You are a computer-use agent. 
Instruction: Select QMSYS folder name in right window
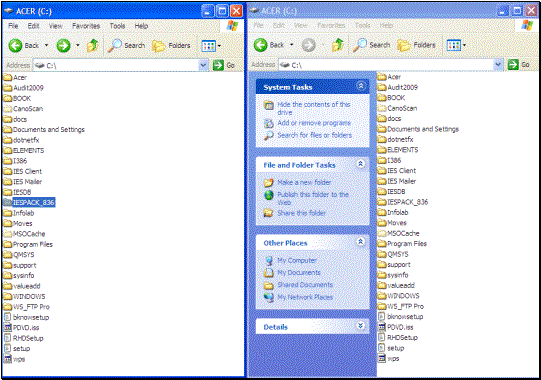(397, 254)
